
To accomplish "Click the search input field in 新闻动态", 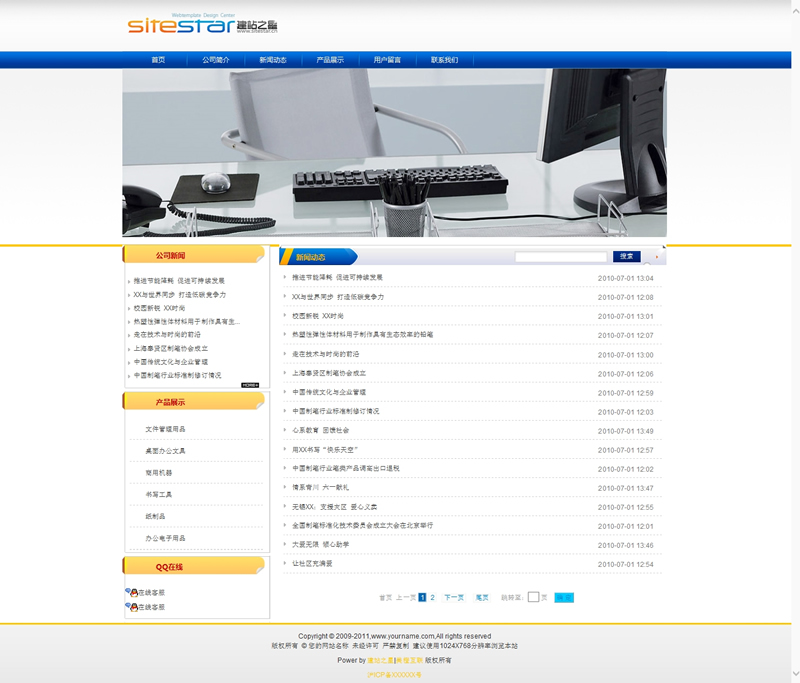I will pos(560,257).
